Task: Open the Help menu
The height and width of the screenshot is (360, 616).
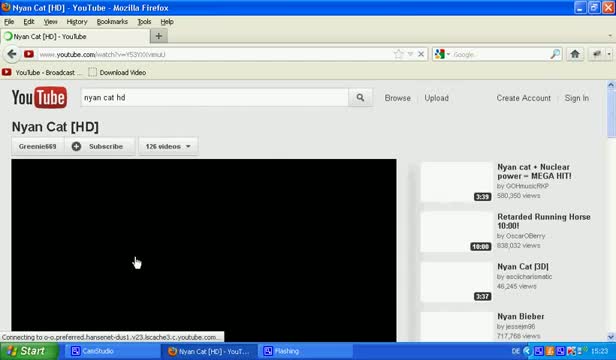Action: pyautogui.click(x=167, y=22)
